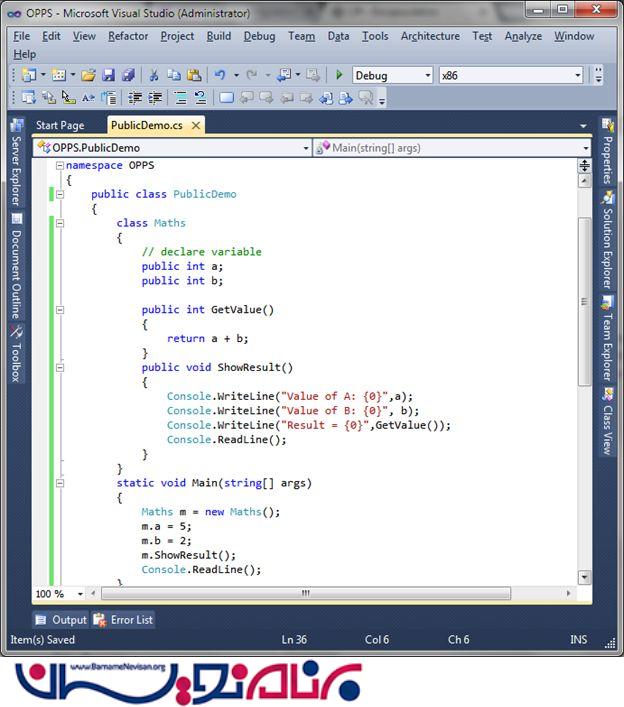Viewport: 624px width, 707px height.
Task: Click the Open File folder icon
Action: pyautogui.click(x=88, y=75)
